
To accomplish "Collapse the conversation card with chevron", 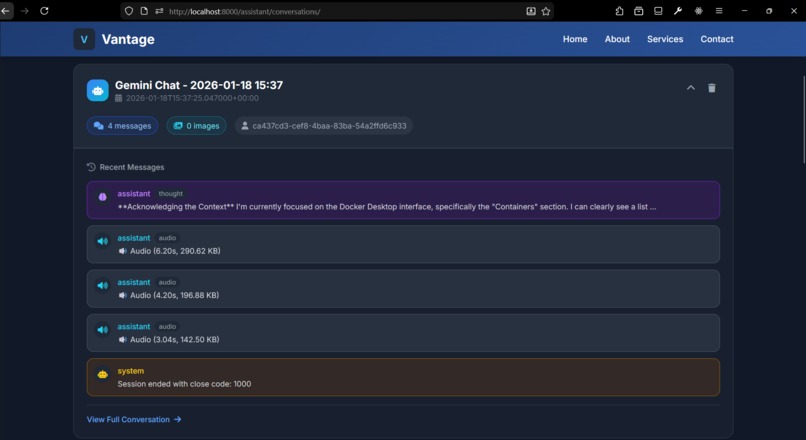I will (691, 88).
